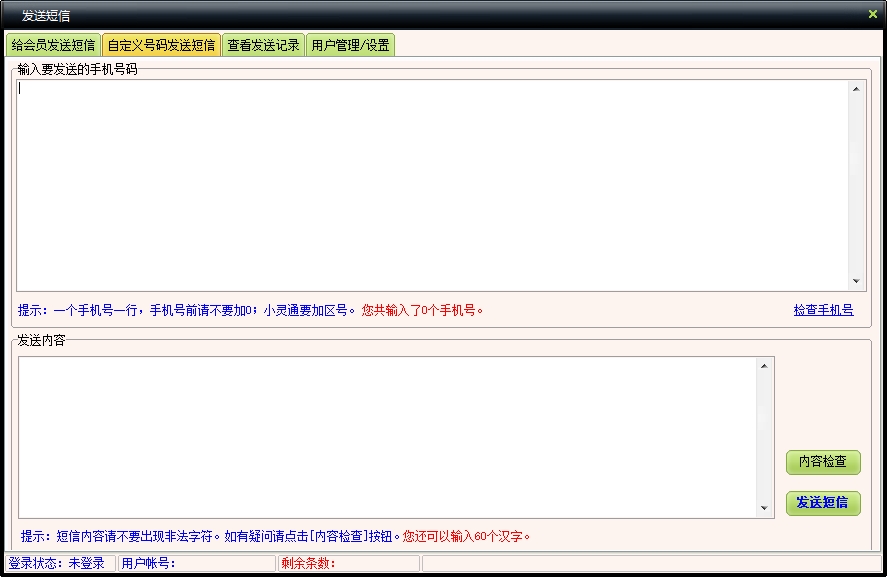Focus the 发送内容 message text area
Screen dimensions: 887x577
[388, 437]
